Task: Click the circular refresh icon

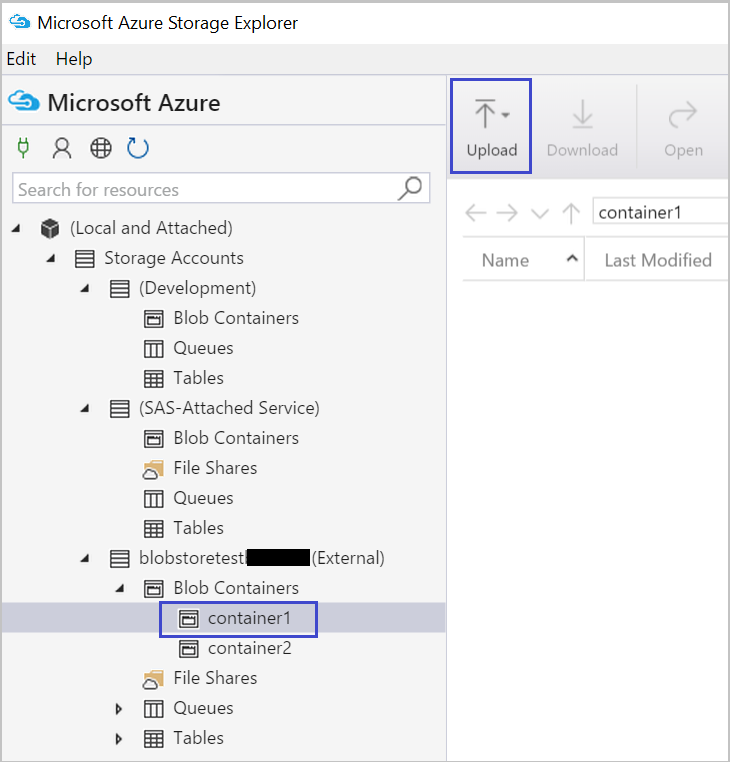Action: (x=138, y=149)
